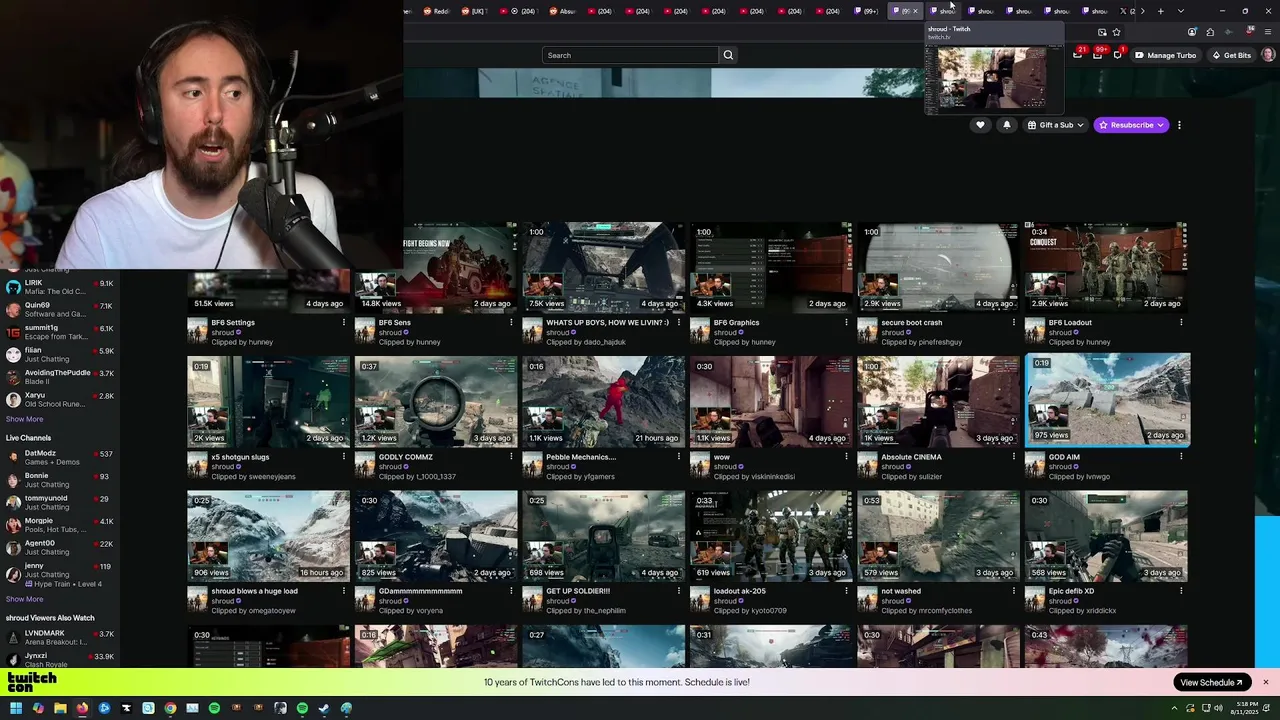Dismiss the TwitchCon banner

[x=1265, y=682]
